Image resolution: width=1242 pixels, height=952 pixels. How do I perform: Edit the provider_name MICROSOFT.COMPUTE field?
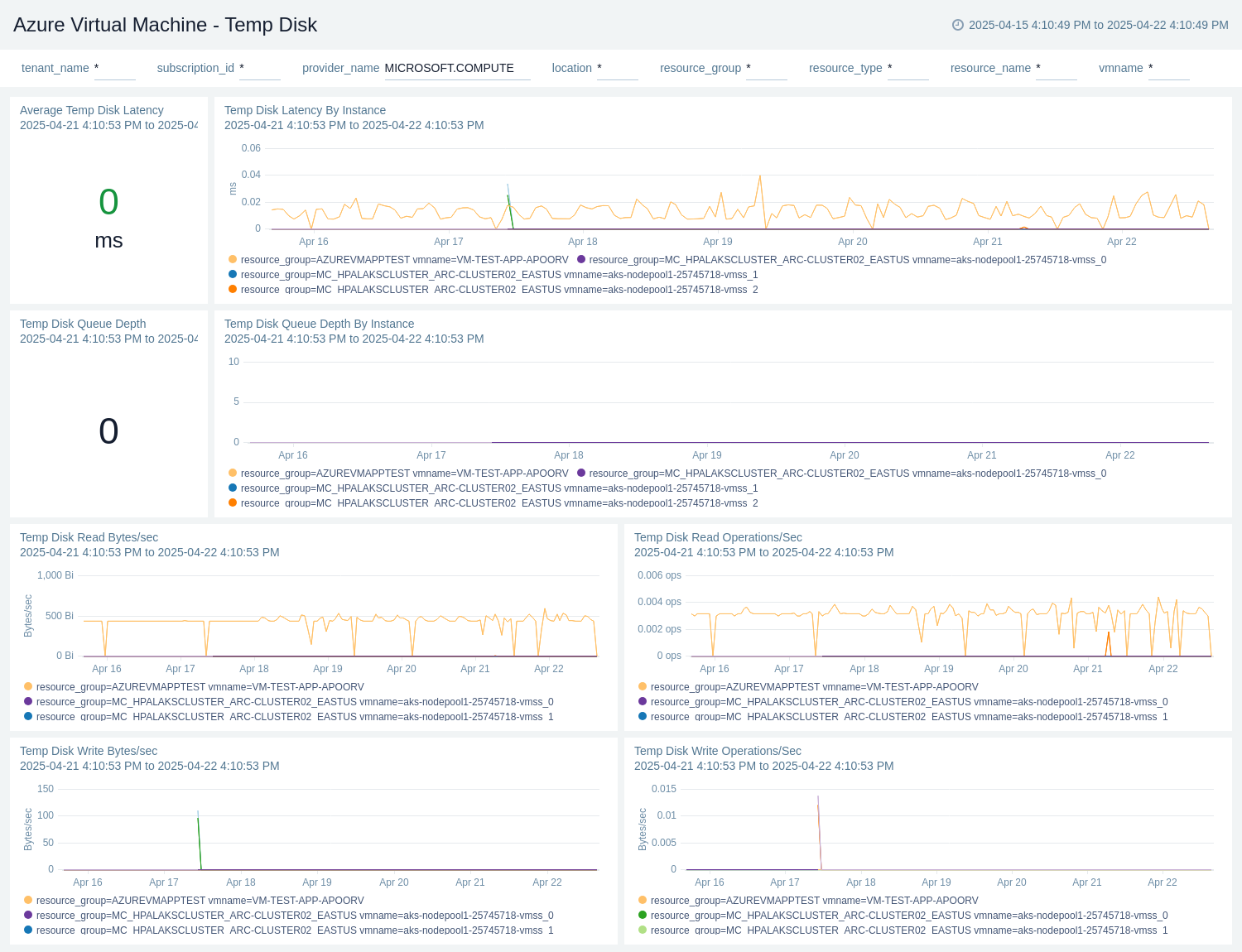(x=458, y=69)
